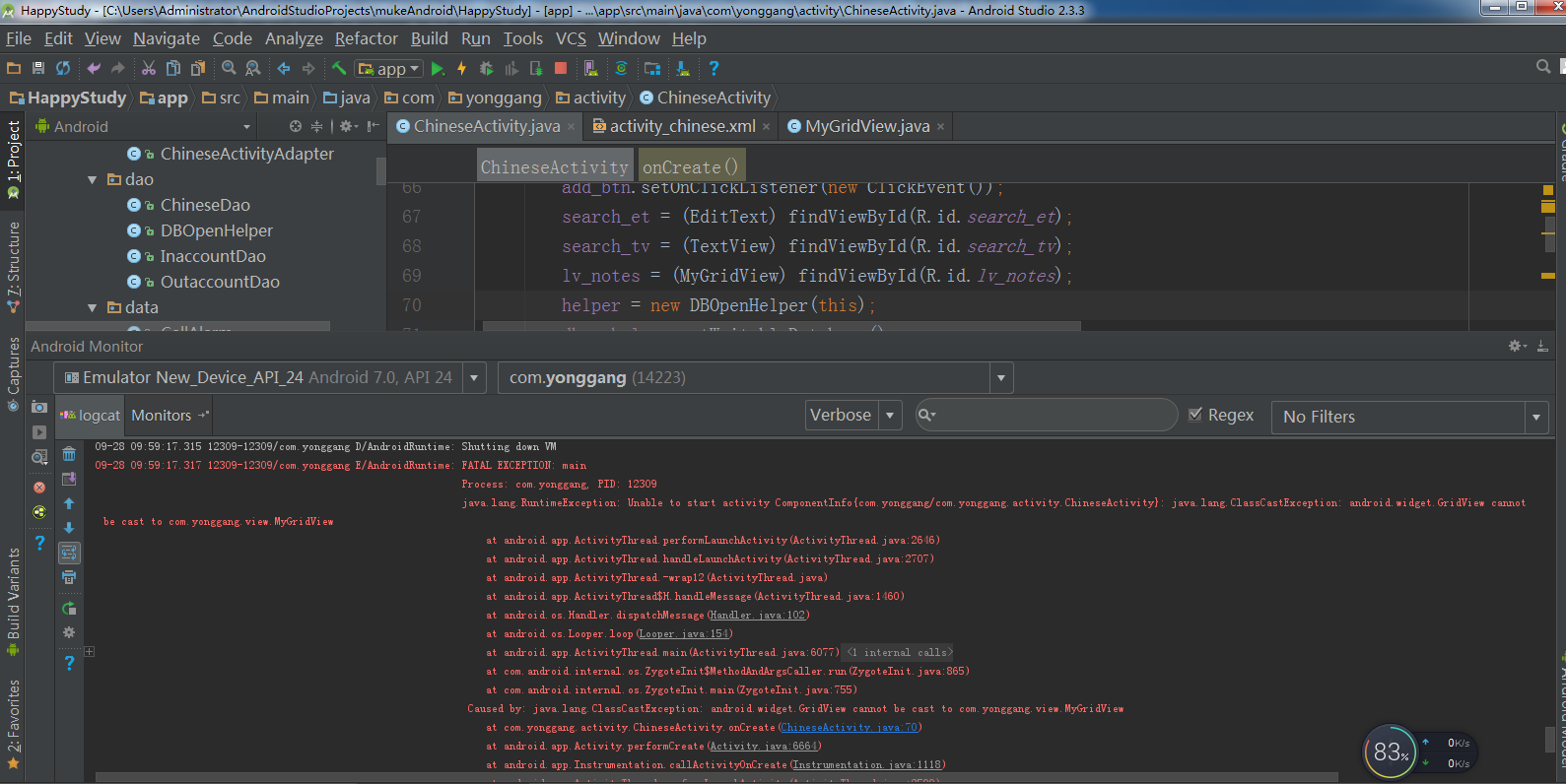Open the AVD Manager icon
Image resolution: width=1566 pixels, height=784 pixels.
pyautogui.click(x=591, y=68)
